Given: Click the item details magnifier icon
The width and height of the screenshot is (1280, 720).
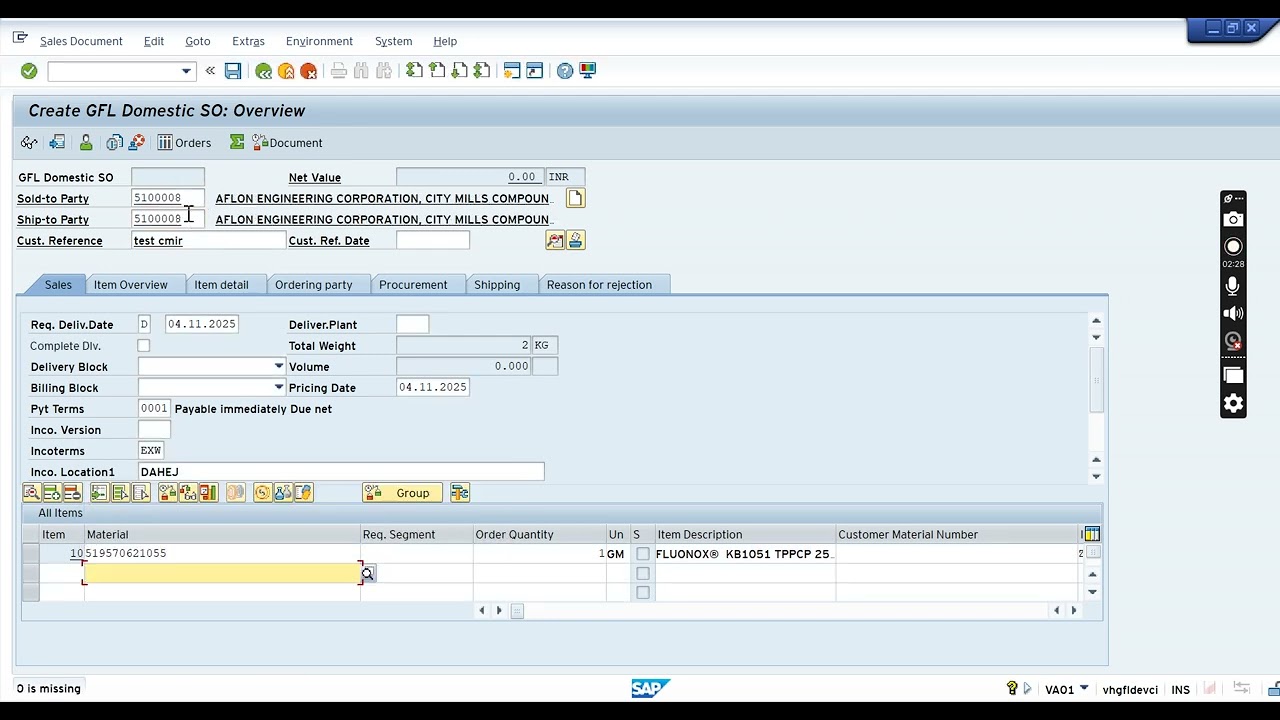Looking at the screenshot, I should coord(31,493).
